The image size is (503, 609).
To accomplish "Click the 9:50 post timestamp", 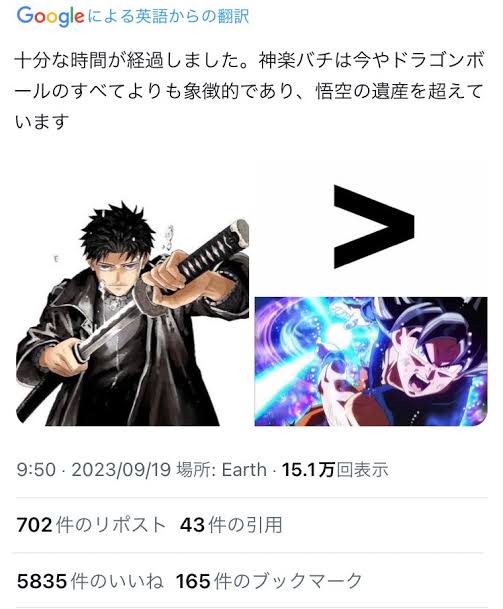I will 36,470.
